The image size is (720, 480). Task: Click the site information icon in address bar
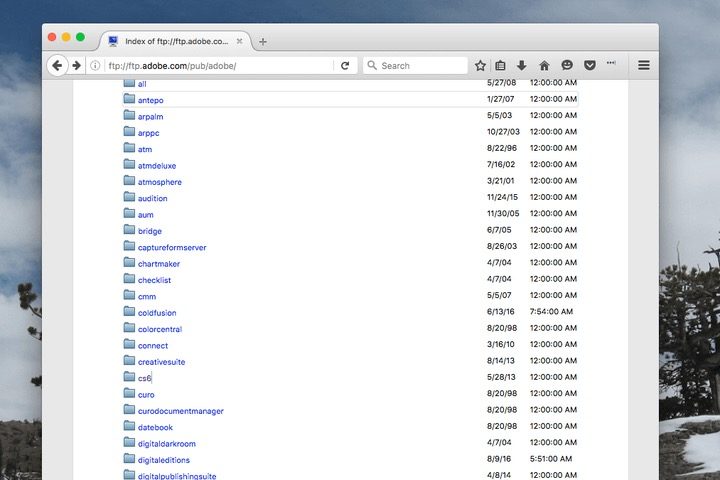tap(96, 65)
